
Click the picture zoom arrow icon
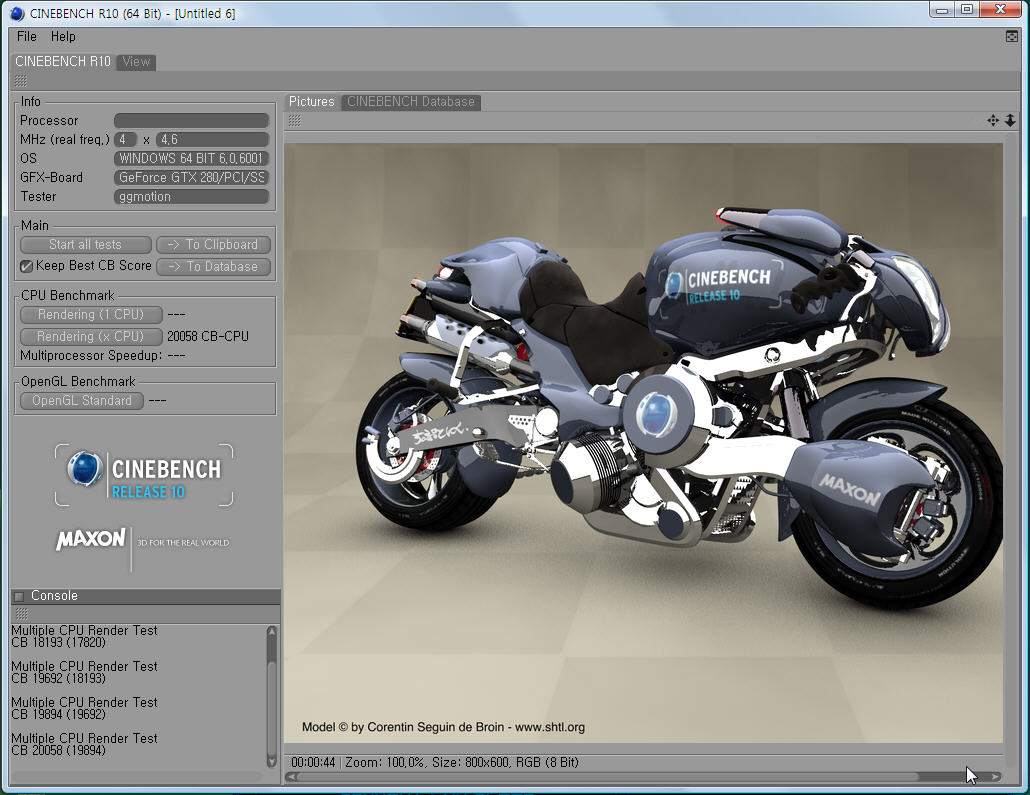[x=1010, y=120]
